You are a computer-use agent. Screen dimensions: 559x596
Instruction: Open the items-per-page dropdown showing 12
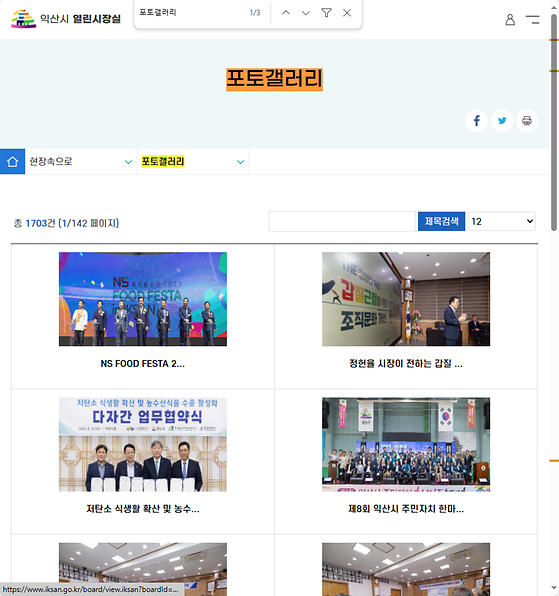[x=502, y=221]
